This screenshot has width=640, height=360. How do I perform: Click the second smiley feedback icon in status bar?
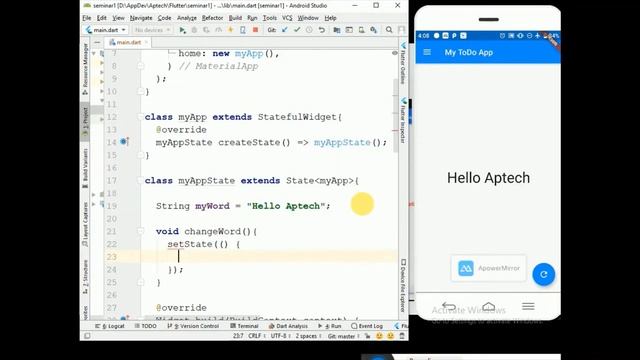(x=391, y=336)
